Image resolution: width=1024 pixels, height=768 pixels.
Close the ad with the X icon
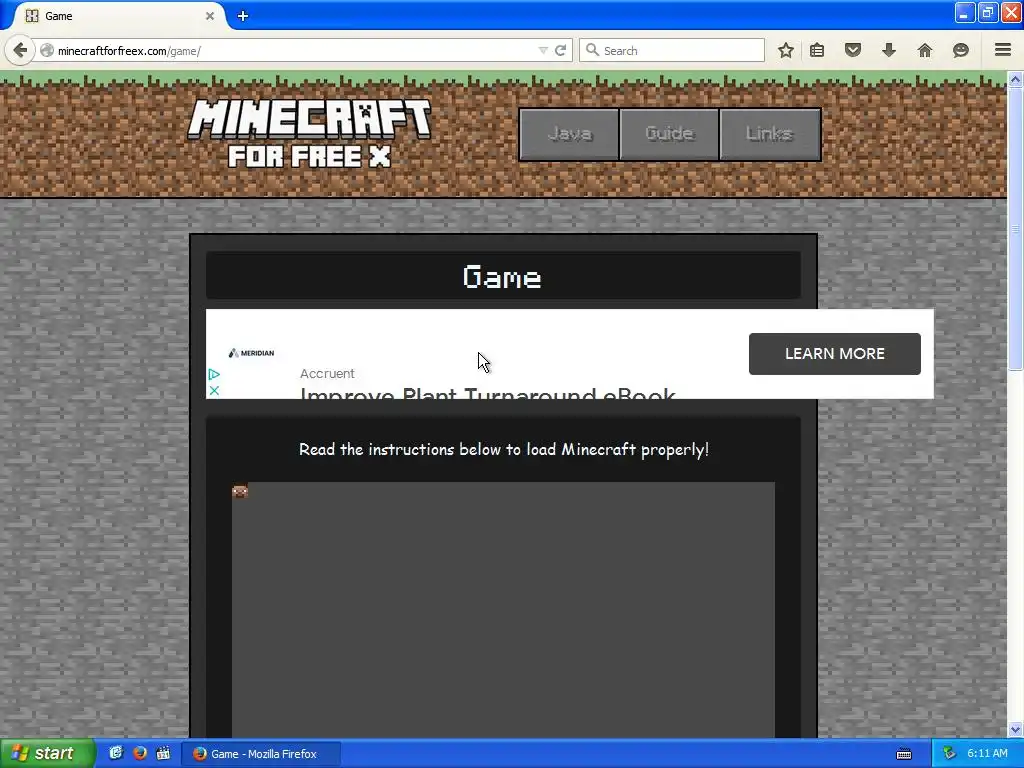[214, 391]
